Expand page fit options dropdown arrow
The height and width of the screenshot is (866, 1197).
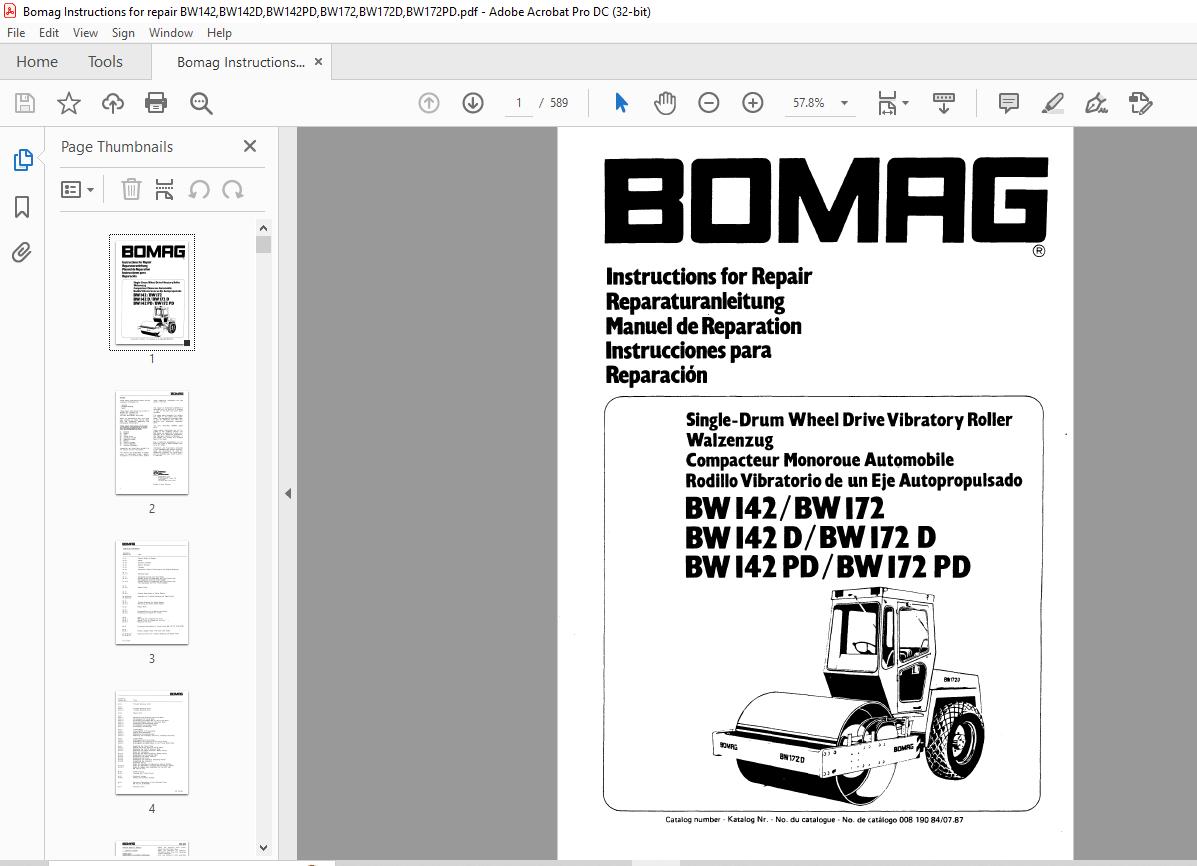click(905, 103)
